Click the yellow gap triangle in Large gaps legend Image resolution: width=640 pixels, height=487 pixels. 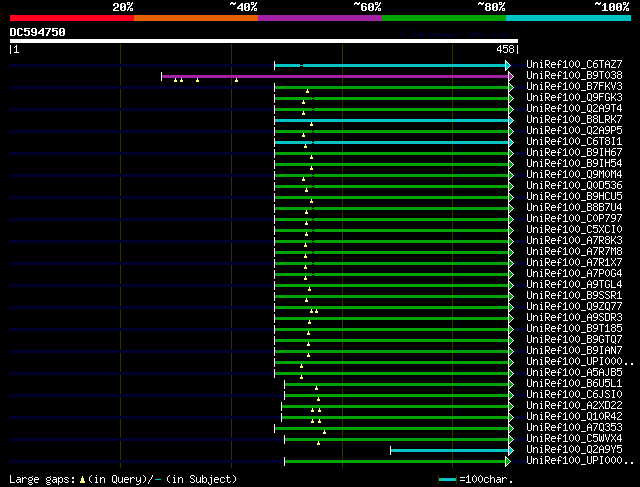pos(82,480)
